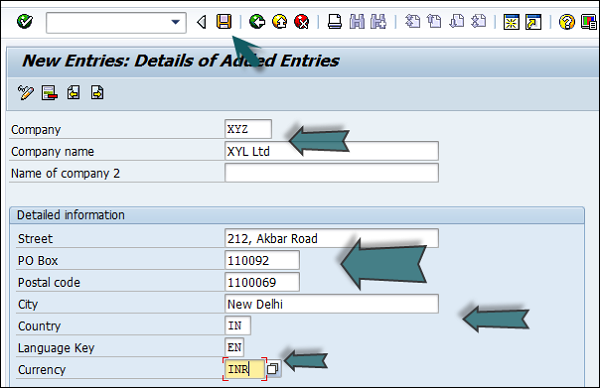
Task: Click the Company name field with XYL Ltd
Action: (x=332, y=151)
